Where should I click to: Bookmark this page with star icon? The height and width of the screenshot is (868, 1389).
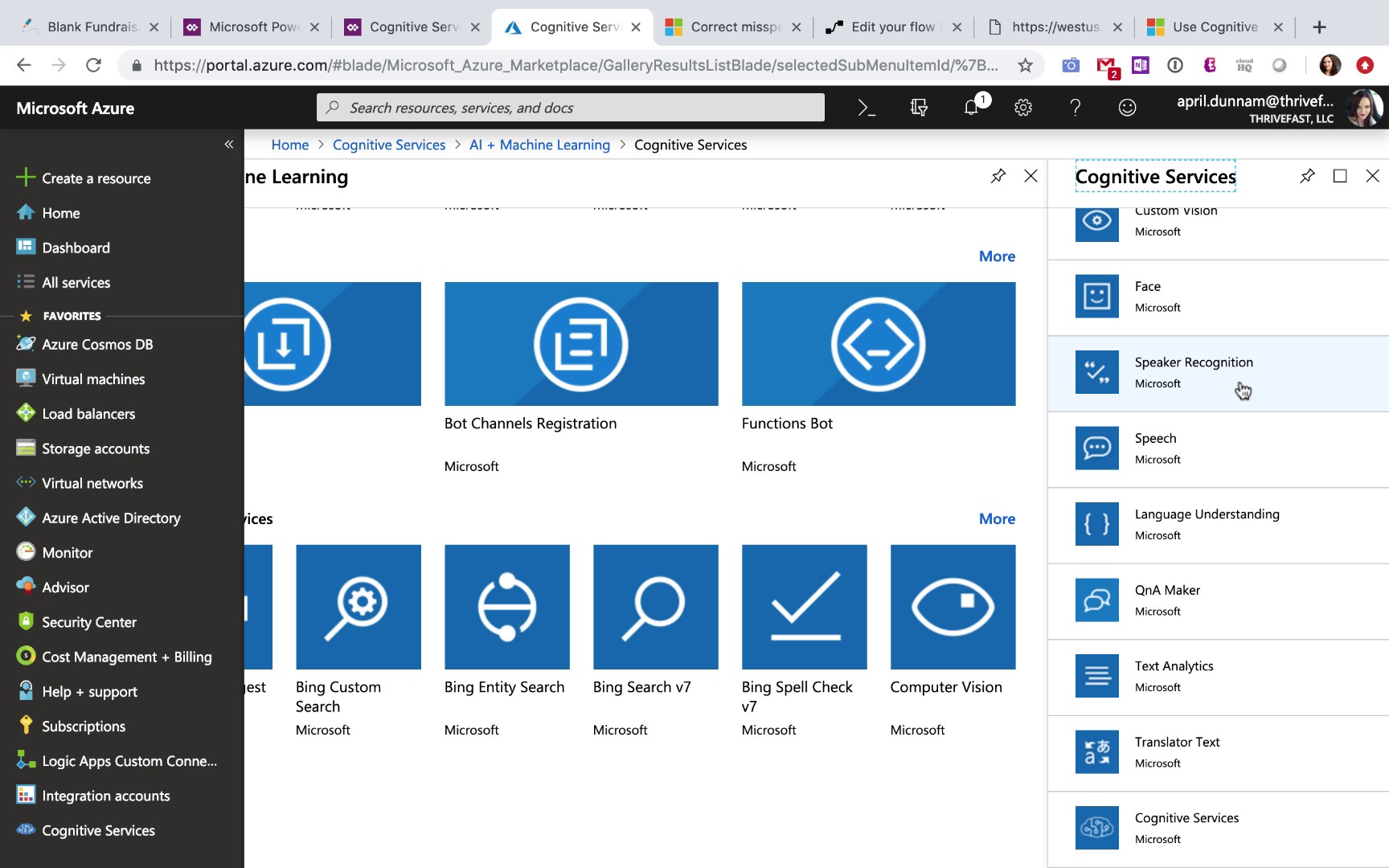click(x=1025, y=65)
